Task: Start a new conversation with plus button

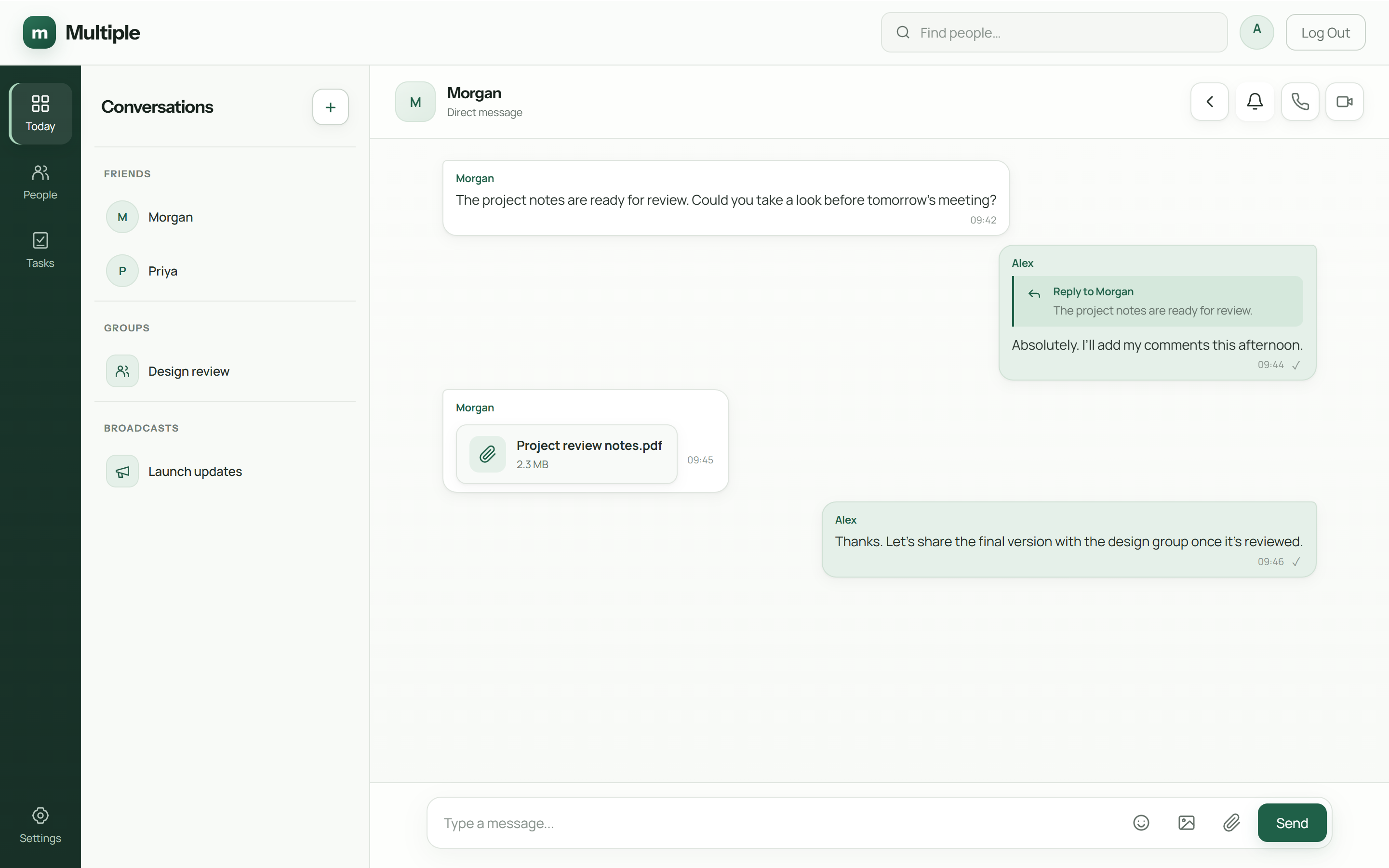Action: (330, 107)
